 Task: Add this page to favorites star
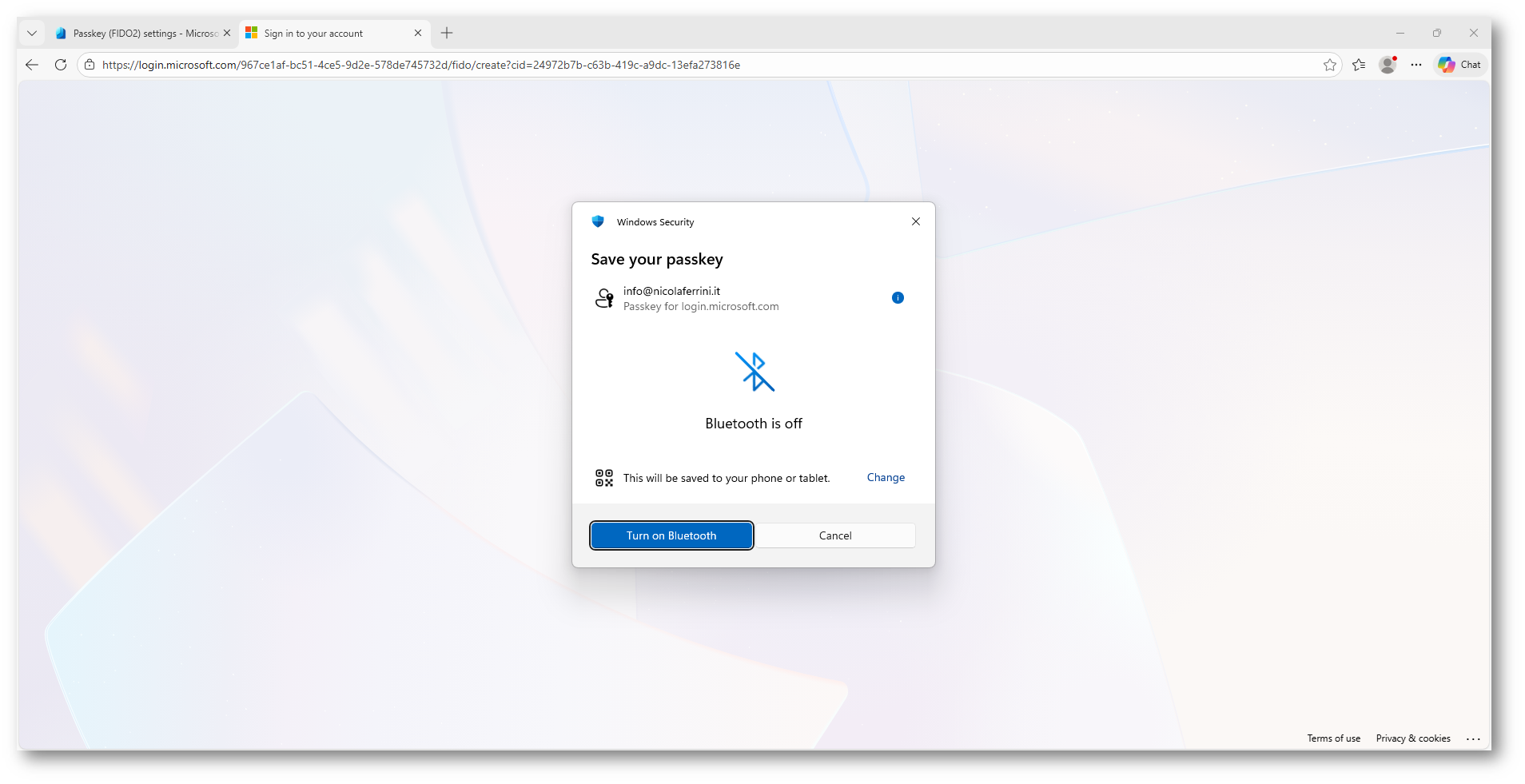point(1329,65)
